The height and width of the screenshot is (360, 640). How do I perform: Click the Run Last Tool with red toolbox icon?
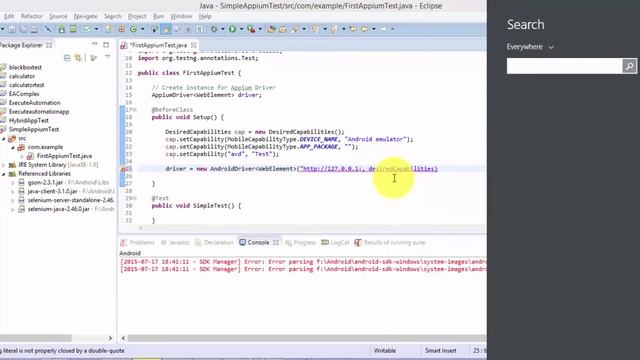(x=251, y=29)
